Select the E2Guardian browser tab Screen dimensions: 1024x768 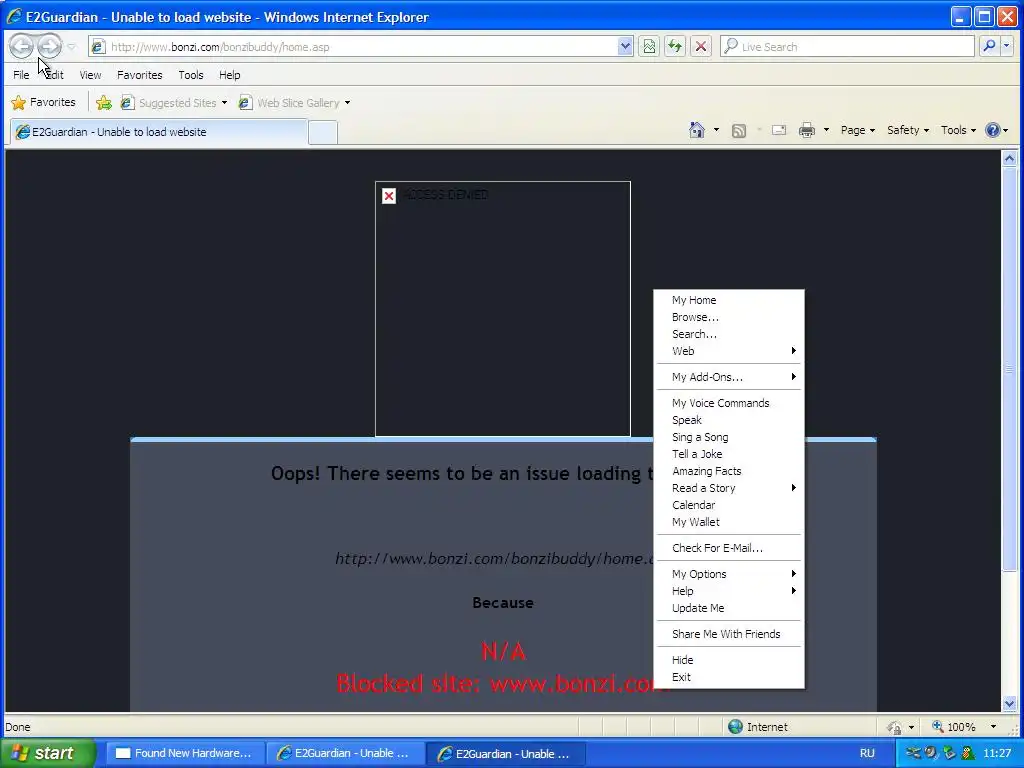pos(159,132)
